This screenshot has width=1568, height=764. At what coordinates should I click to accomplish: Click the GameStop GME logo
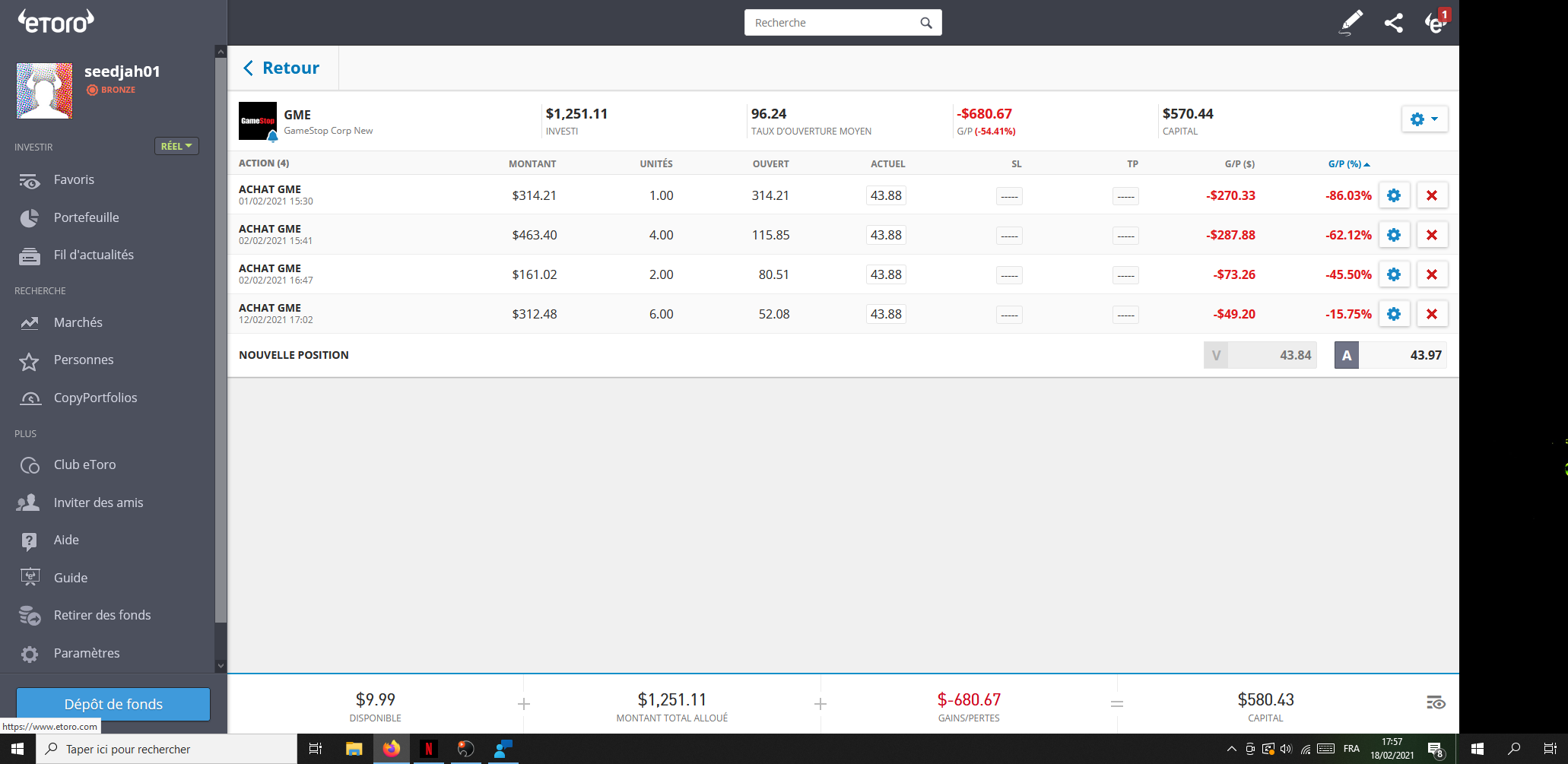(x=258, y=121)
